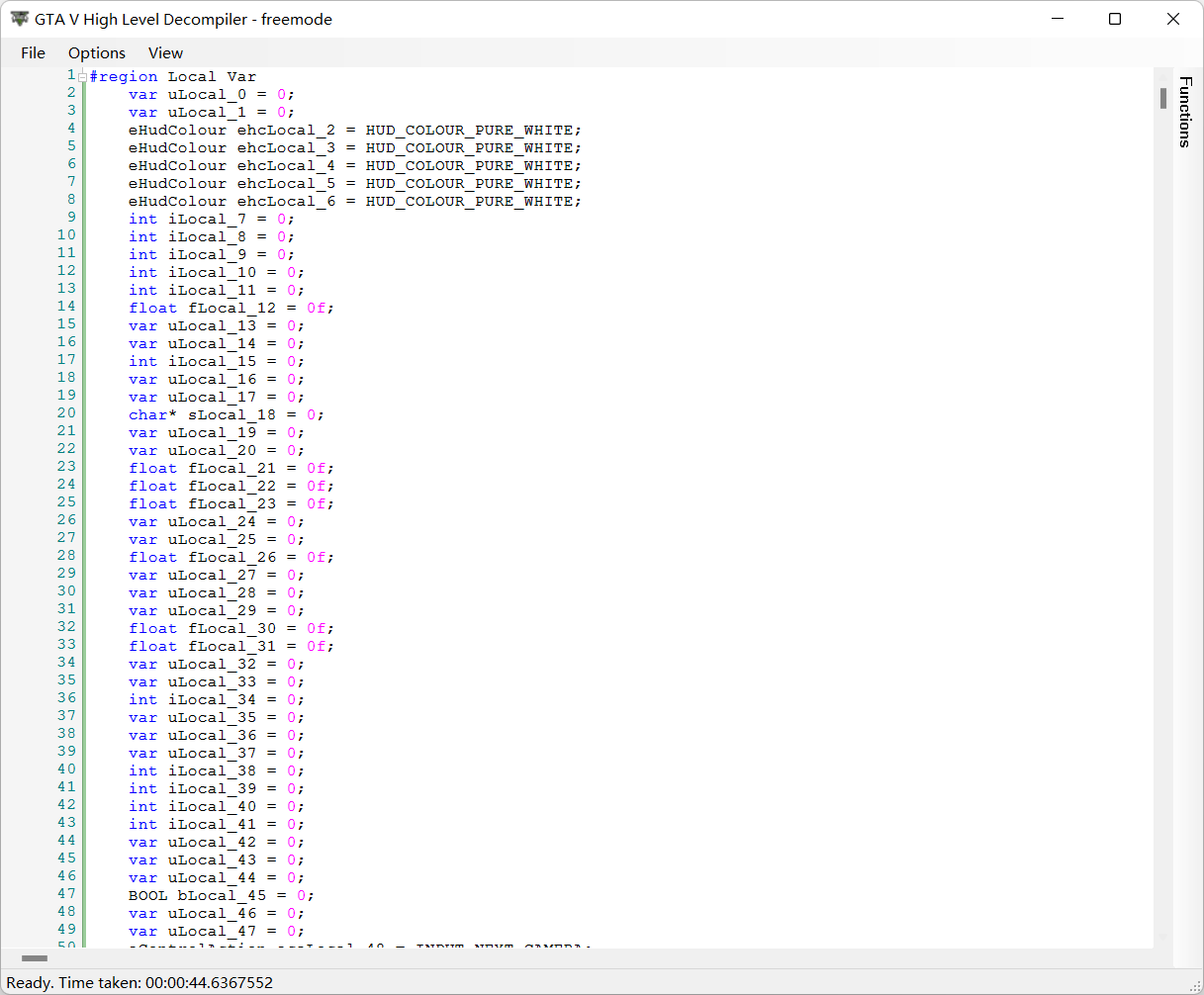Click the vertical scrollbar thumb
The height and width of the screenshot is (995, 1204).
[x=1163, y=98]
